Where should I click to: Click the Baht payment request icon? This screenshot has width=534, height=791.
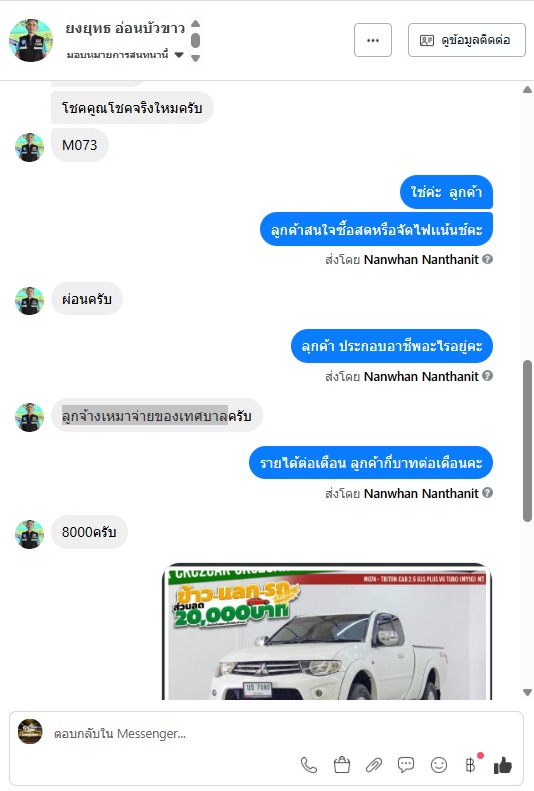tap(470, 765)
